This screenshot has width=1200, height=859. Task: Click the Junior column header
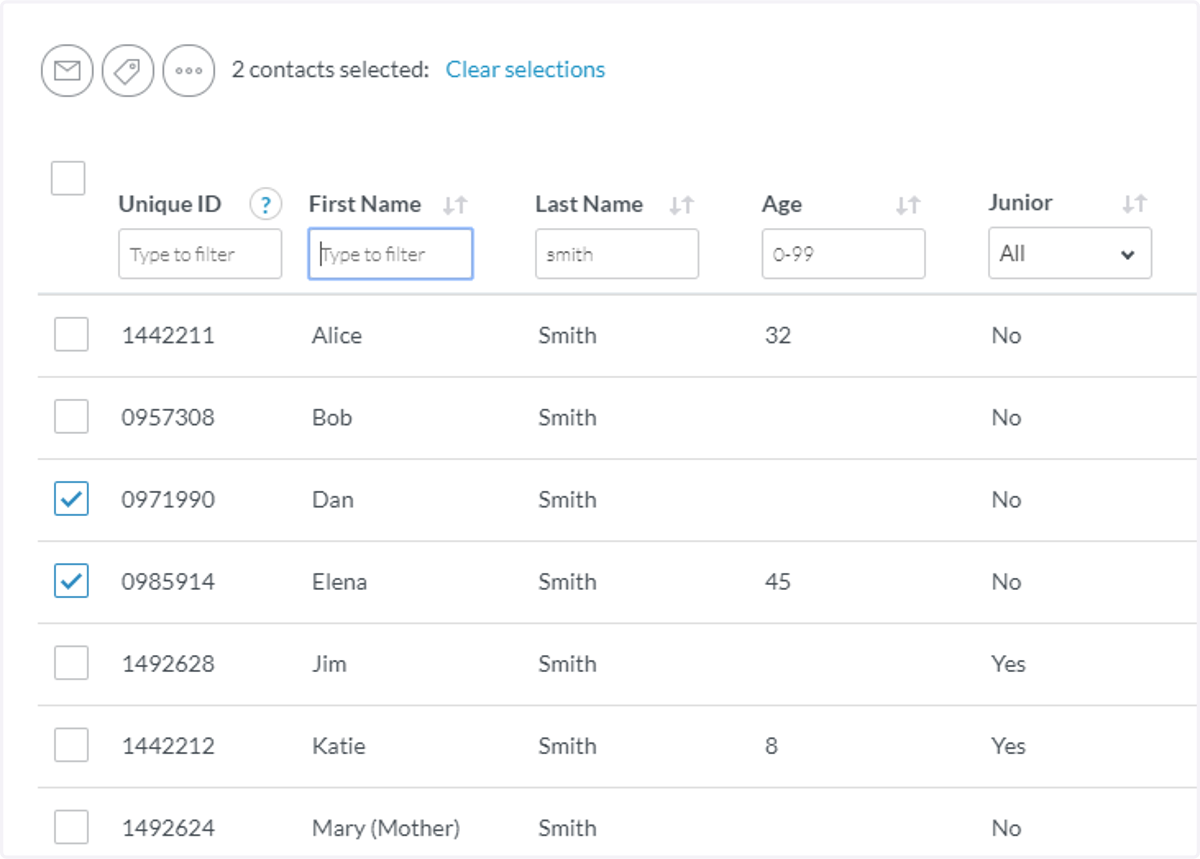1021,203
